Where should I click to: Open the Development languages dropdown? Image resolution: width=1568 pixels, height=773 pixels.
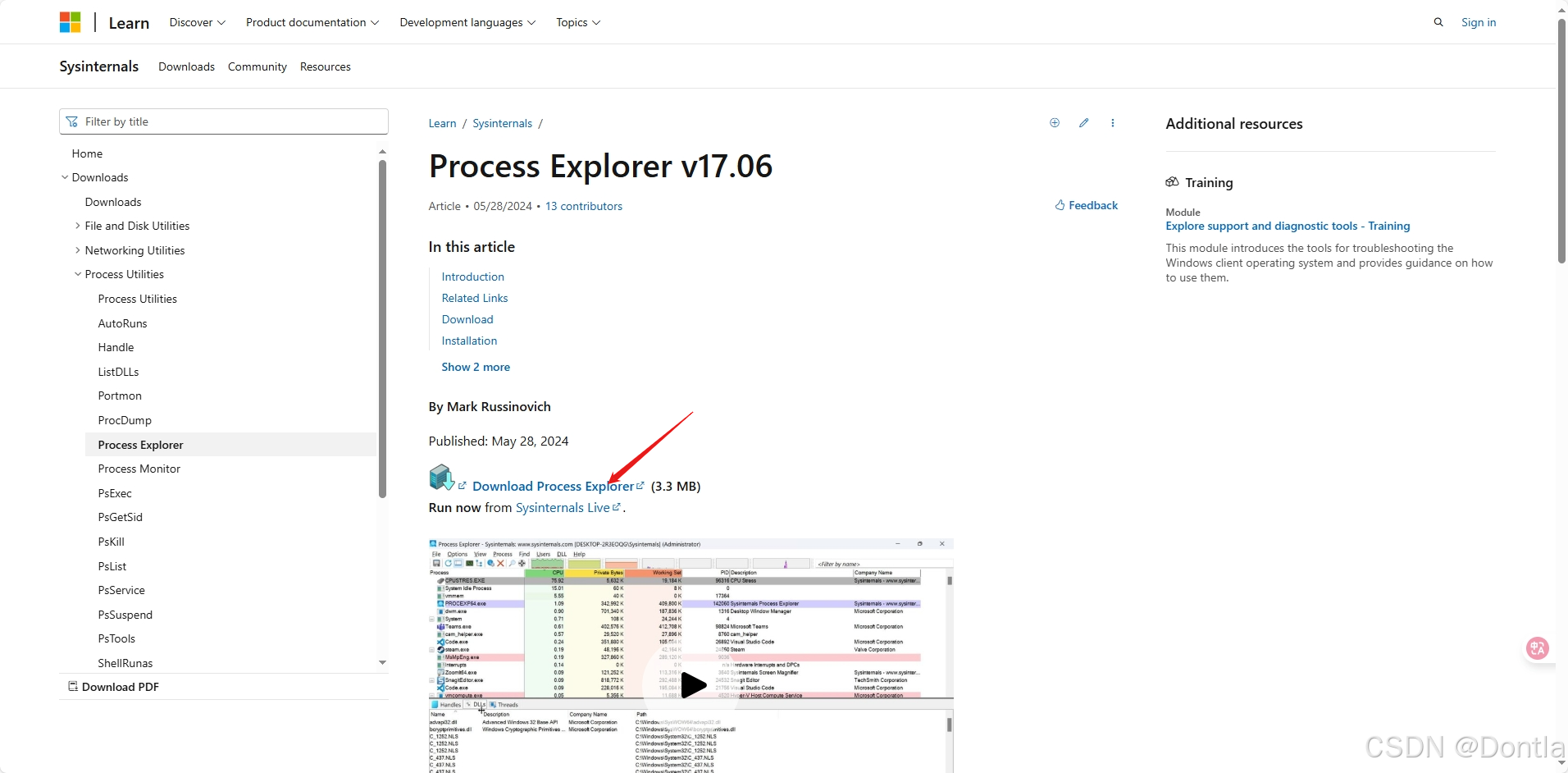click(467, 22)
